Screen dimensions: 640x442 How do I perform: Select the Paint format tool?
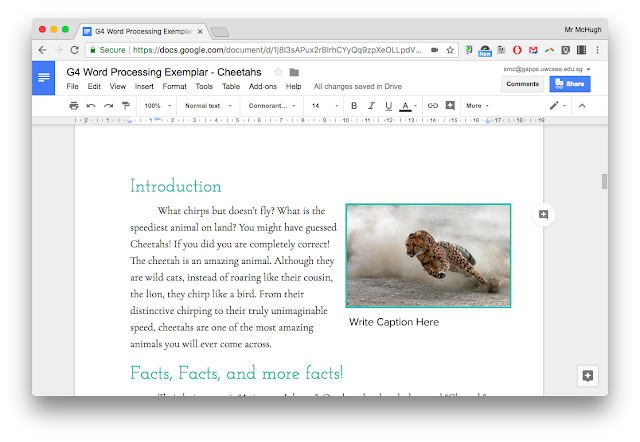126,106
